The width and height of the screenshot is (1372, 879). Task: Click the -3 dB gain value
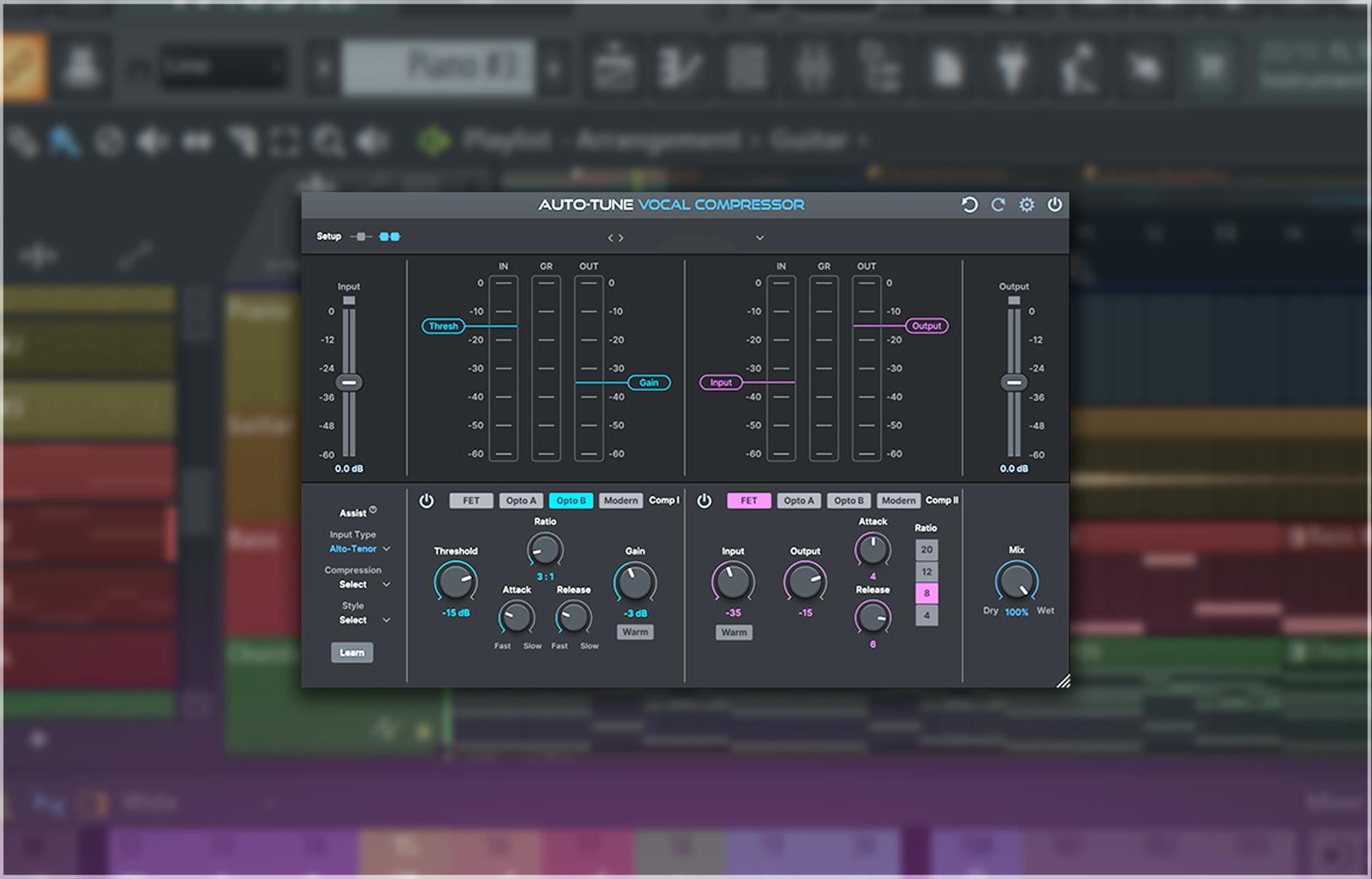(x=635, y=614)
